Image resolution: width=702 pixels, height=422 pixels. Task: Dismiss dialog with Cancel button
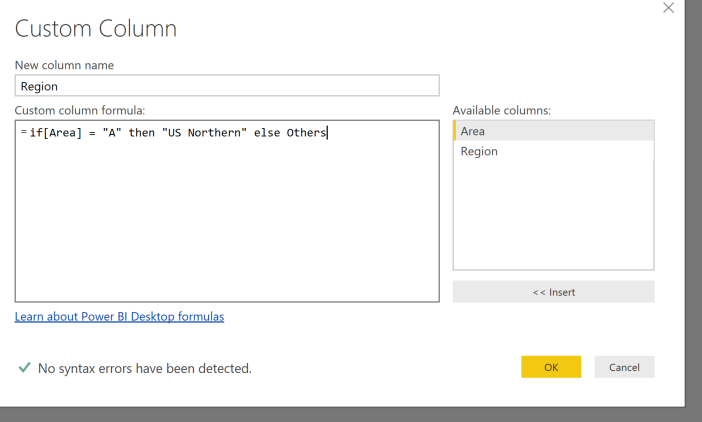624,367
